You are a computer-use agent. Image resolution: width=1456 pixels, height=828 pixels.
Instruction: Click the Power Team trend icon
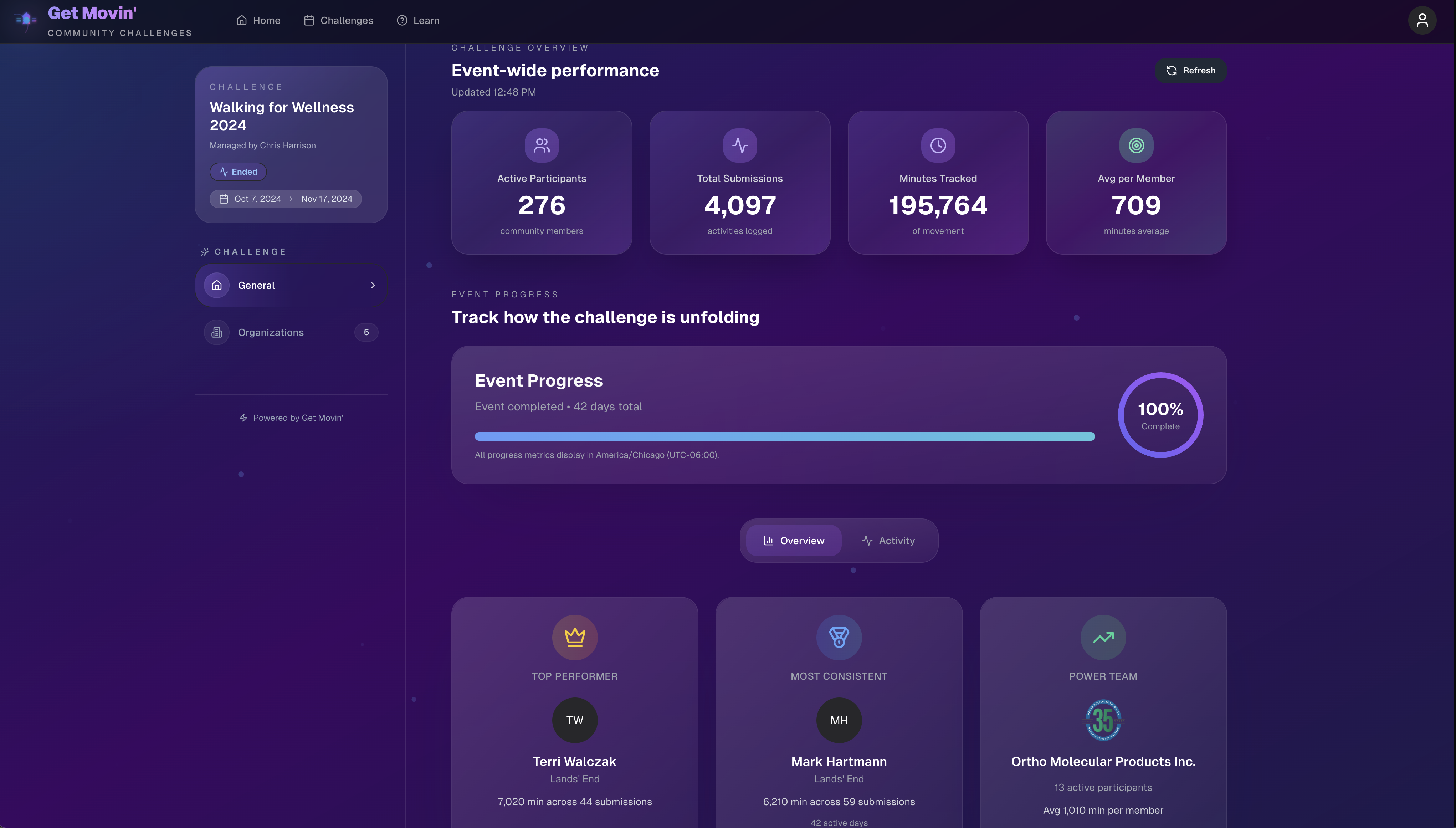[x=1102, y=637]
